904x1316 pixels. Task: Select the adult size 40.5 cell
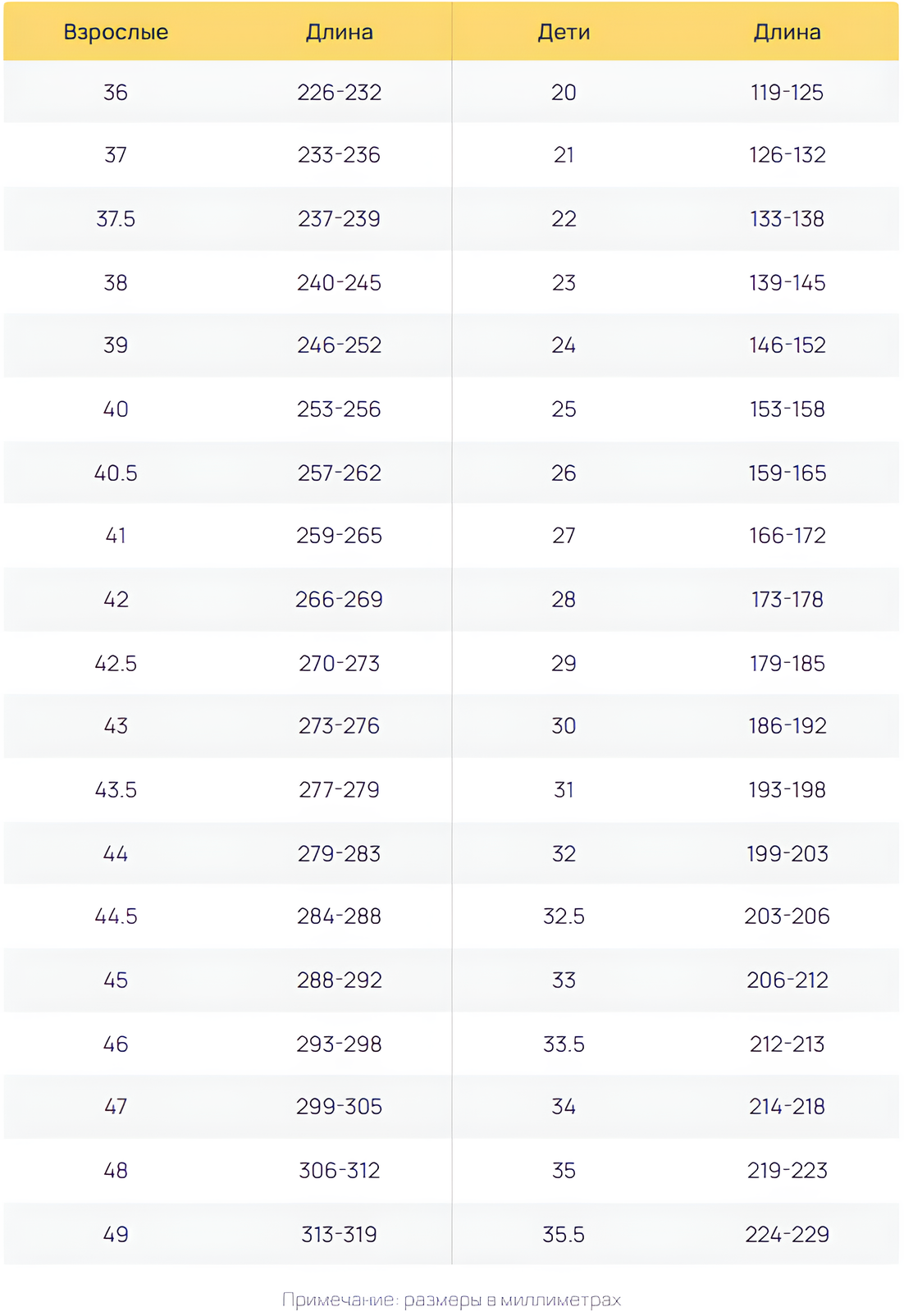tap(116, 473)
